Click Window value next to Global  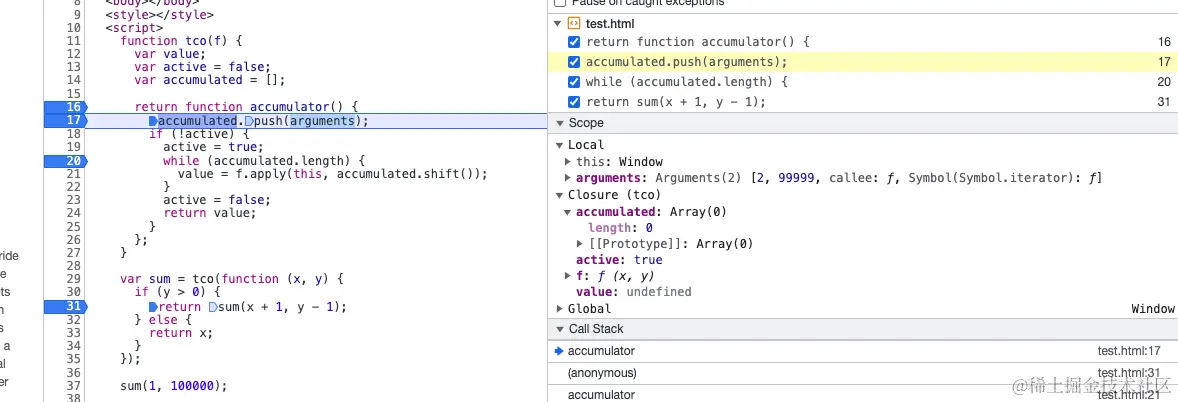[1152, 309]
